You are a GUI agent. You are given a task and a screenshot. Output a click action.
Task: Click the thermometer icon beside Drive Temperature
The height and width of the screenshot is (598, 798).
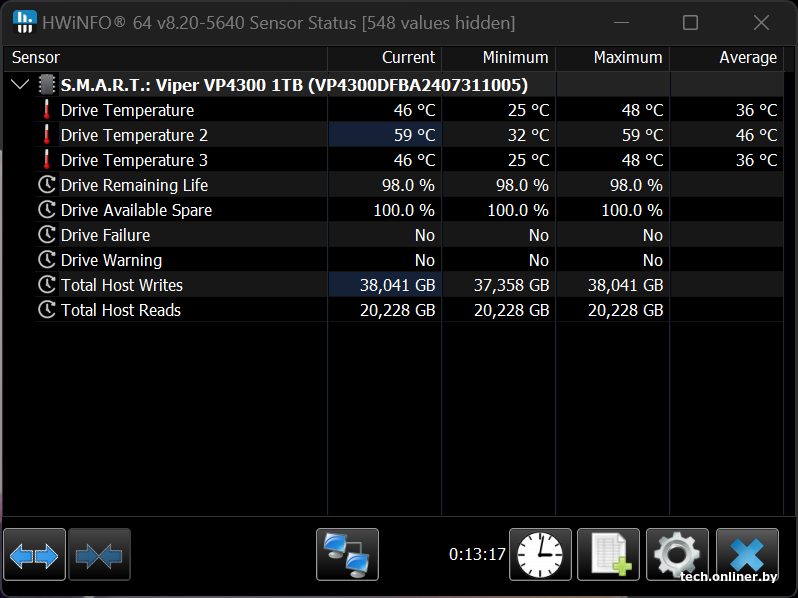[47, 110]
